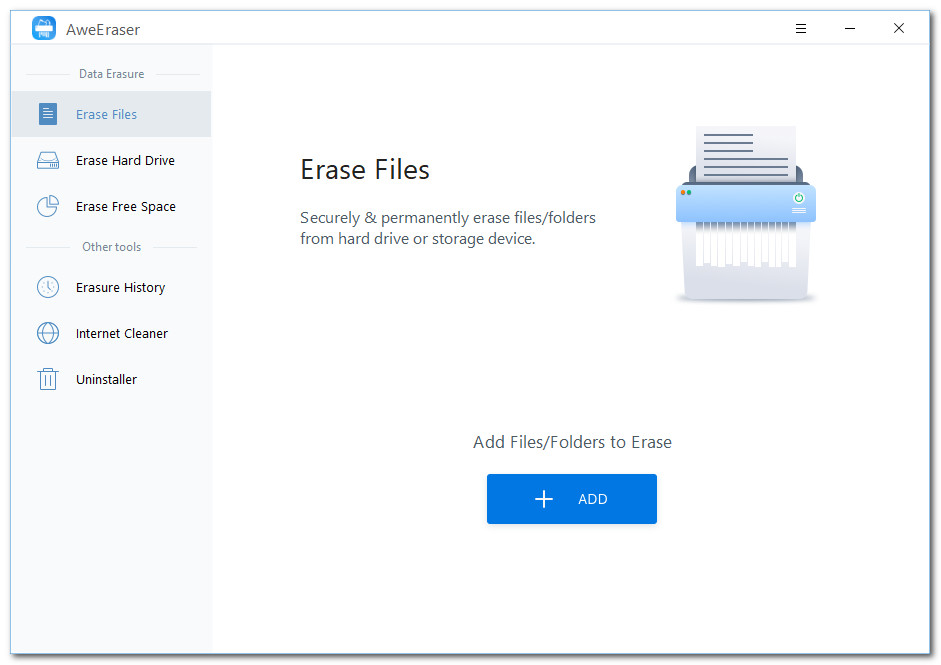This screenshot has width=941, height=665.
Task: Click 'Add Files/Folders to Erase' label
Action: click(573, 442)
